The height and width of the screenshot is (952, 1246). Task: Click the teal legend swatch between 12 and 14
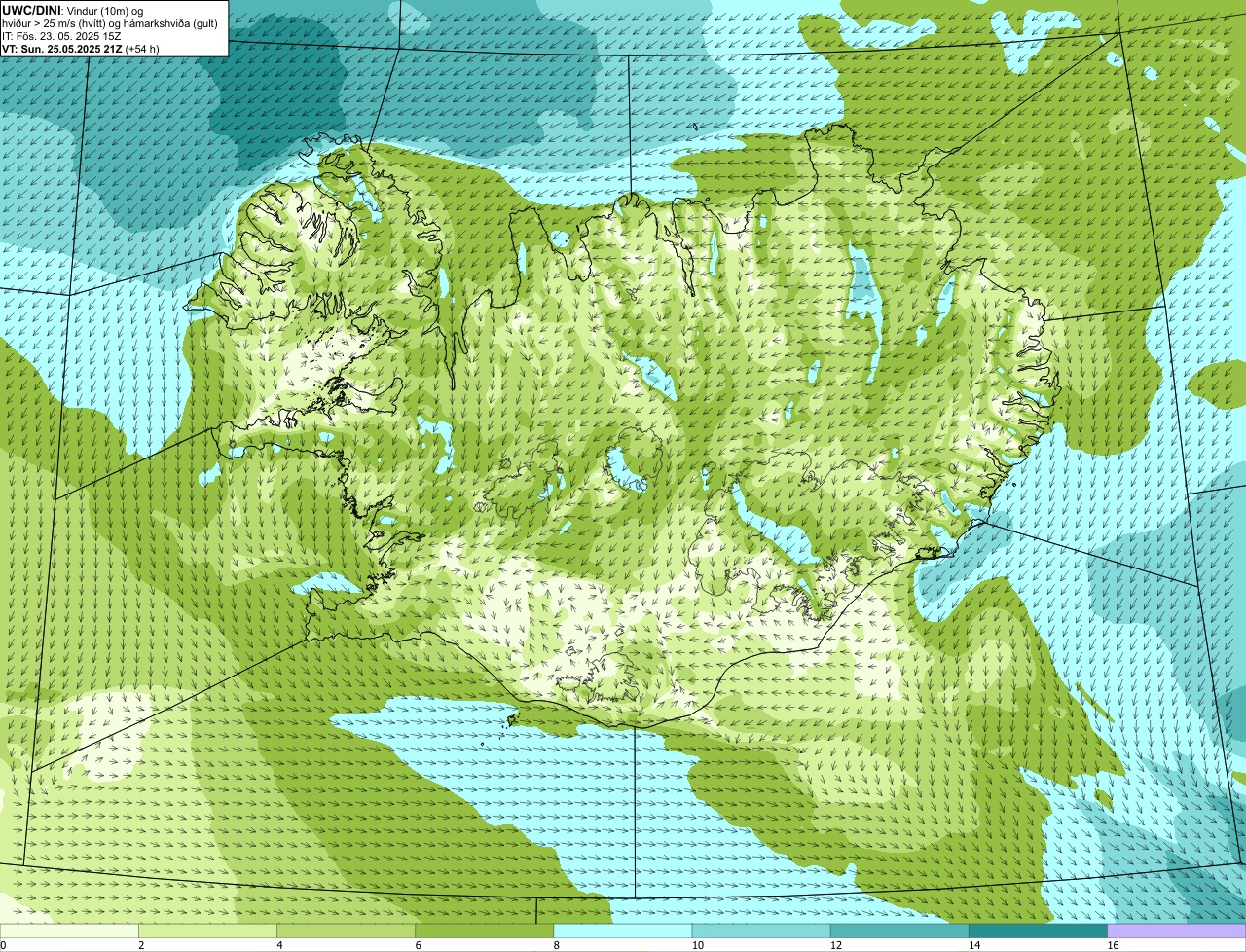899,932
